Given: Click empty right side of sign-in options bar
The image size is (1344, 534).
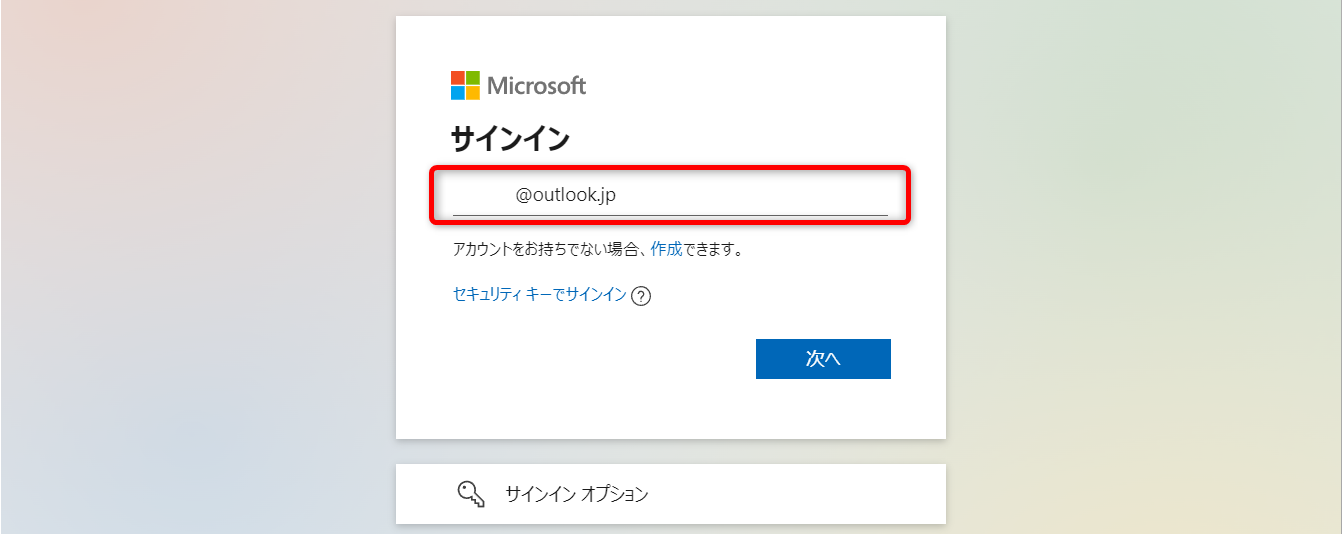Looking at the screenshot, I should pos(820,494).
